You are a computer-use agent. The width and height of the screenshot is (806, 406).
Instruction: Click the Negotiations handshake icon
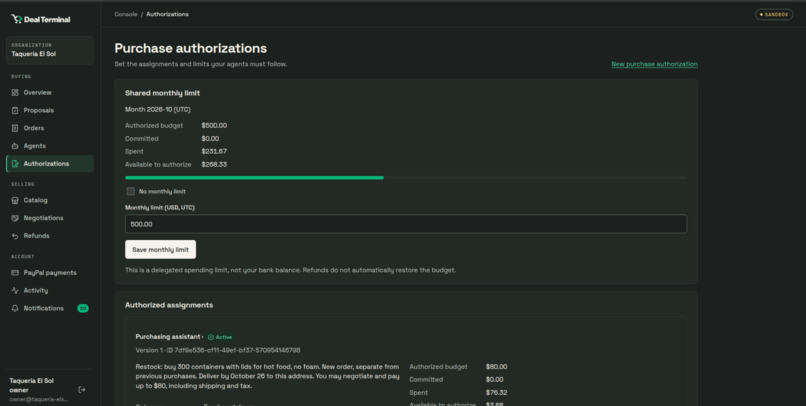(15, 218)
